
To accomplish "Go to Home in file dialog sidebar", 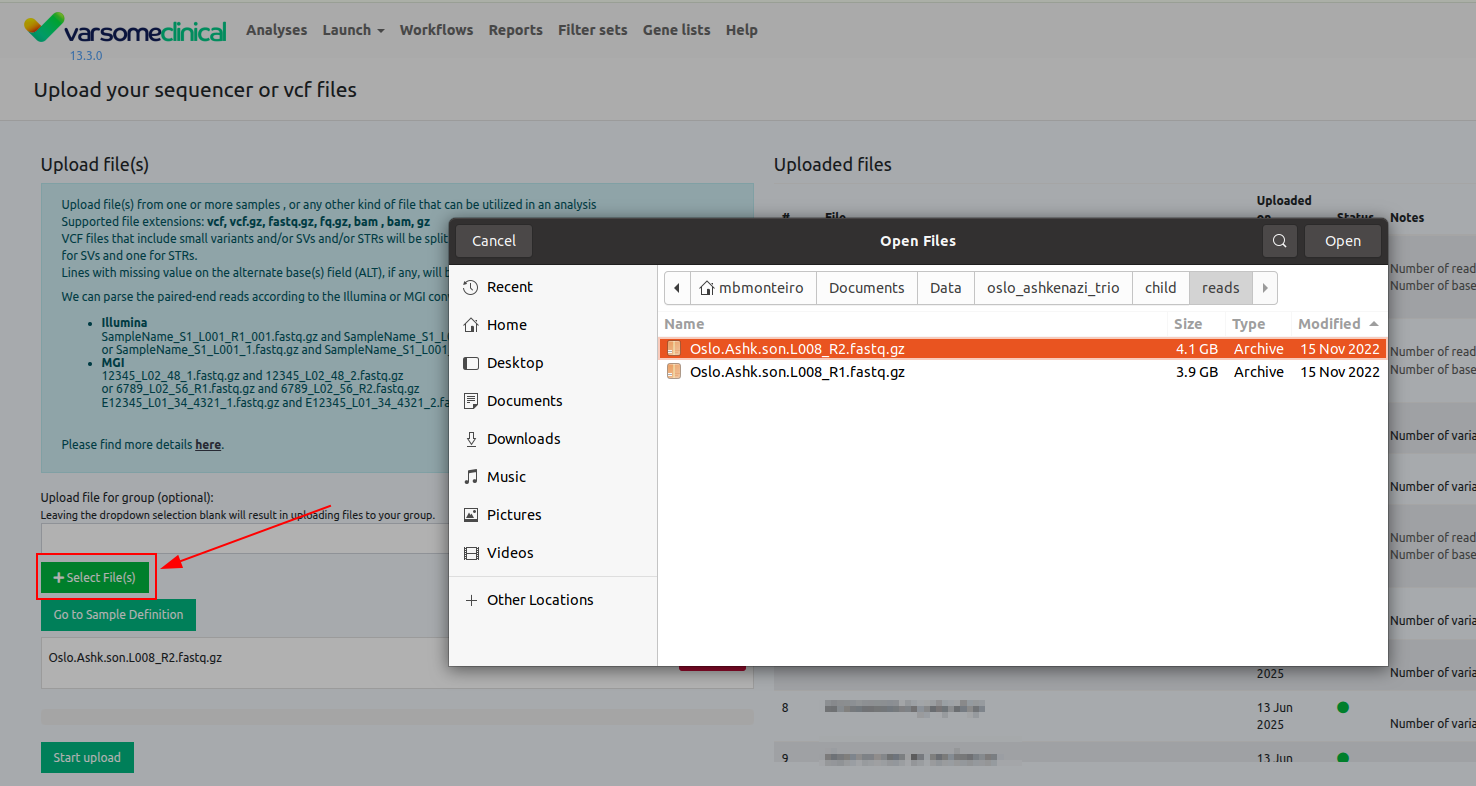I will 506,325.
